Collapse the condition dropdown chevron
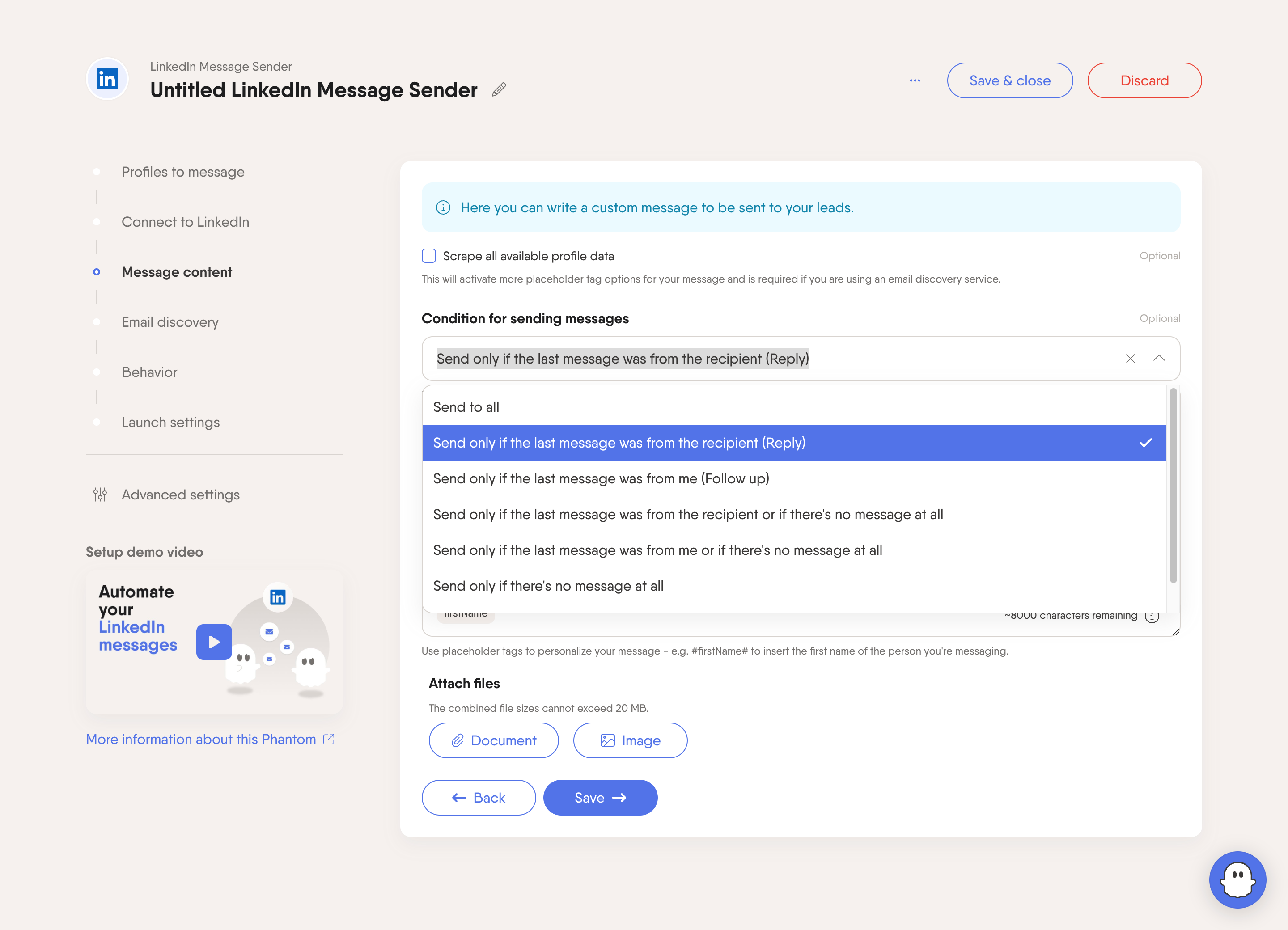 (1159, 358)
